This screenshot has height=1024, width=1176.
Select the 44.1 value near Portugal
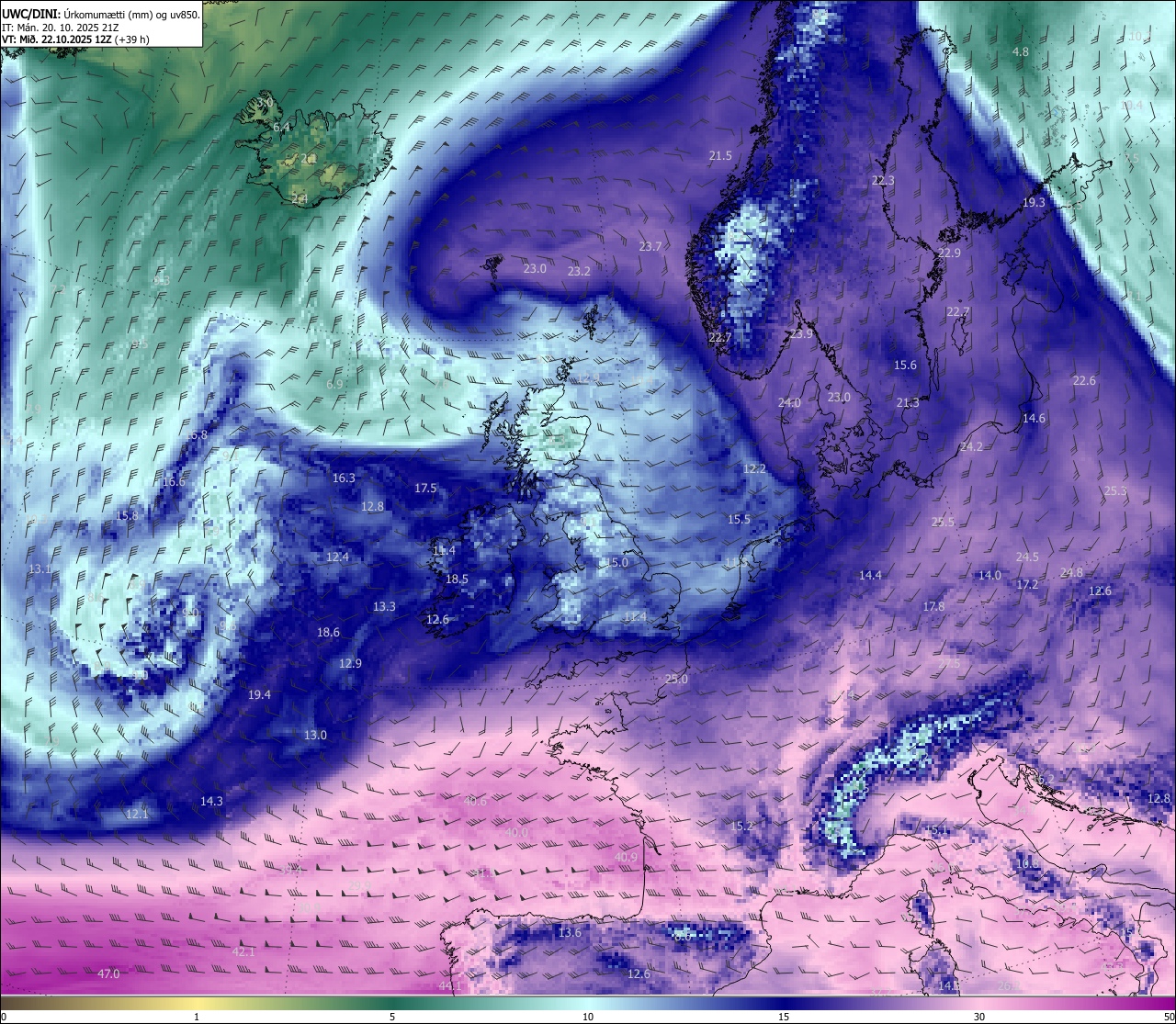(450, 986)
